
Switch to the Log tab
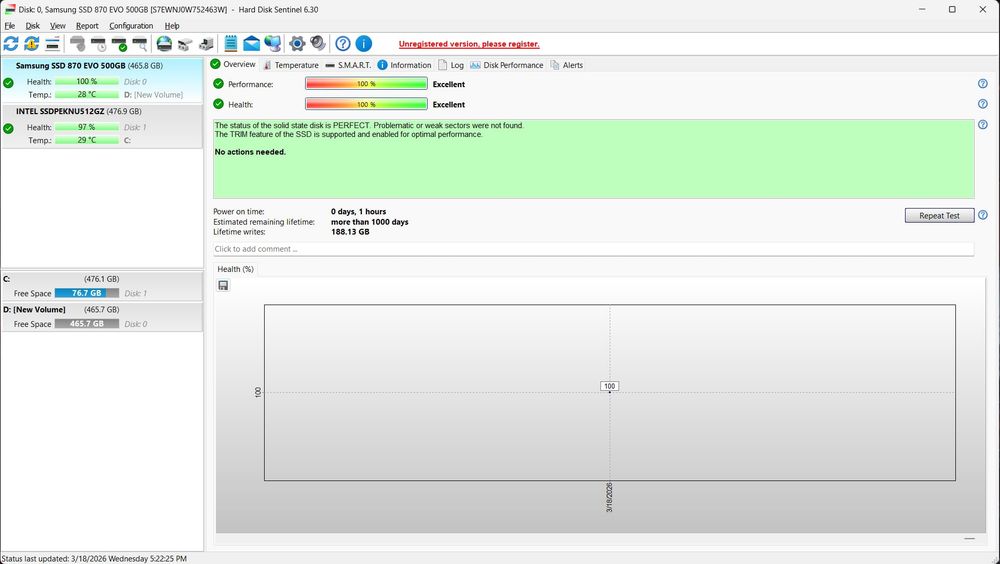(x=451, y=65)
